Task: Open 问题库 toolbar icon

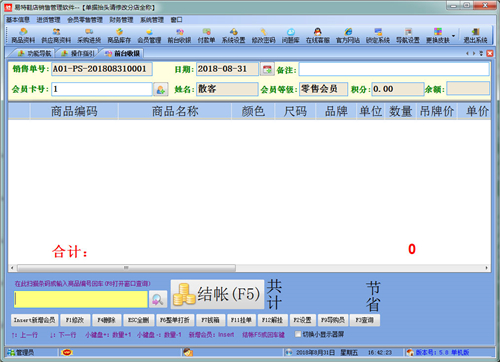Action: (x=291, y=36)
